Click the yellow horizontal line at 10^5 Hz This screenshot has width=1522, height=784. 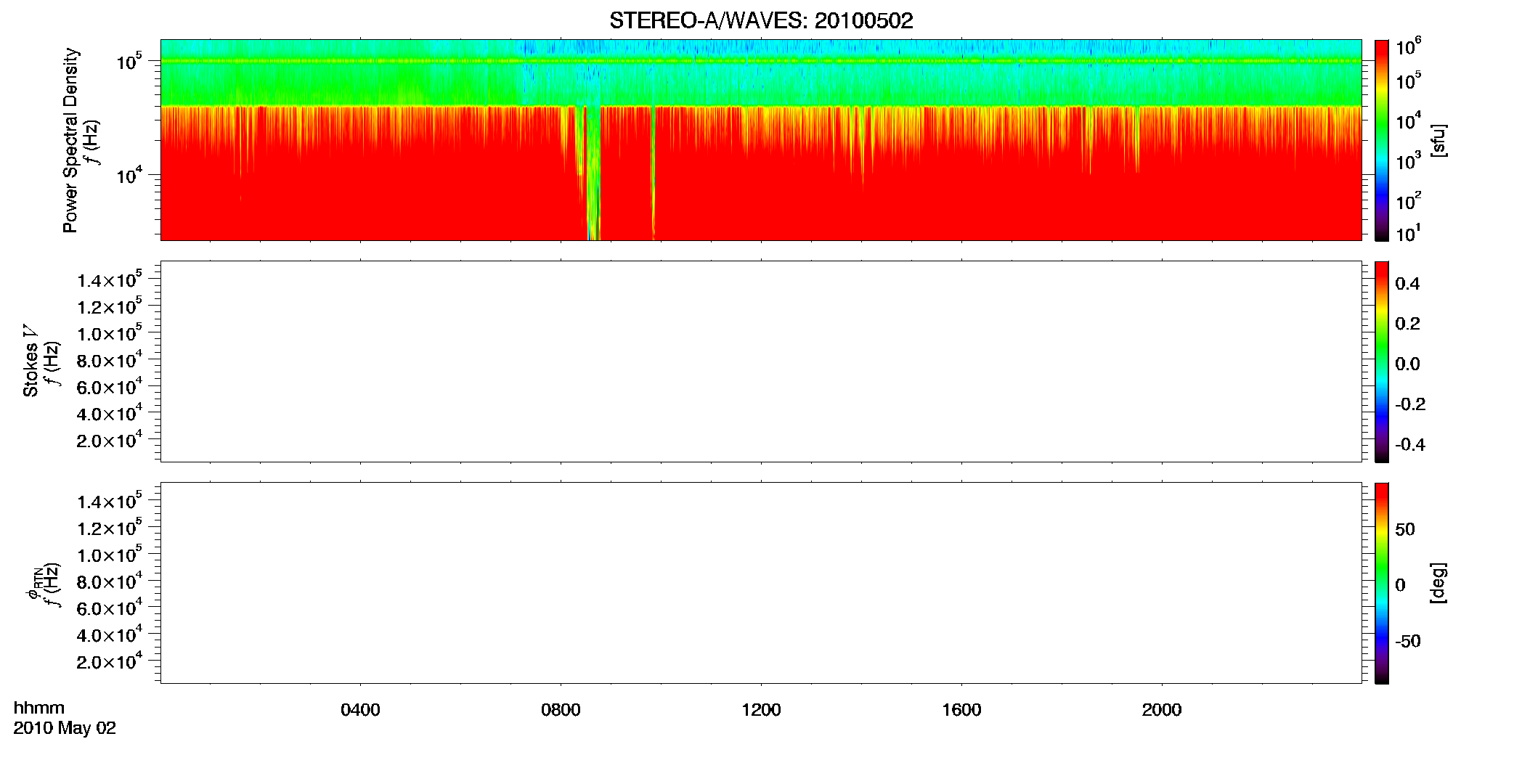coord(761,61)
